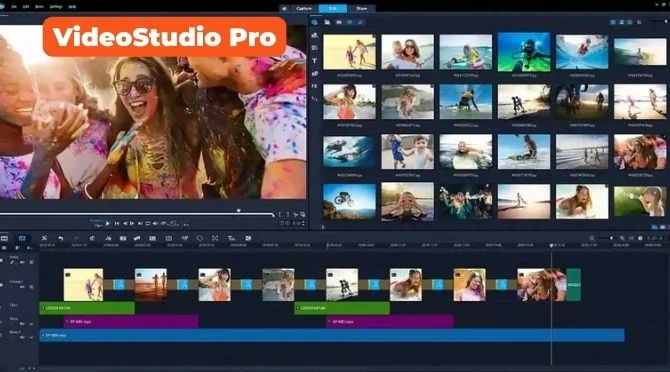Open the Path library category icon

(315, 99)
